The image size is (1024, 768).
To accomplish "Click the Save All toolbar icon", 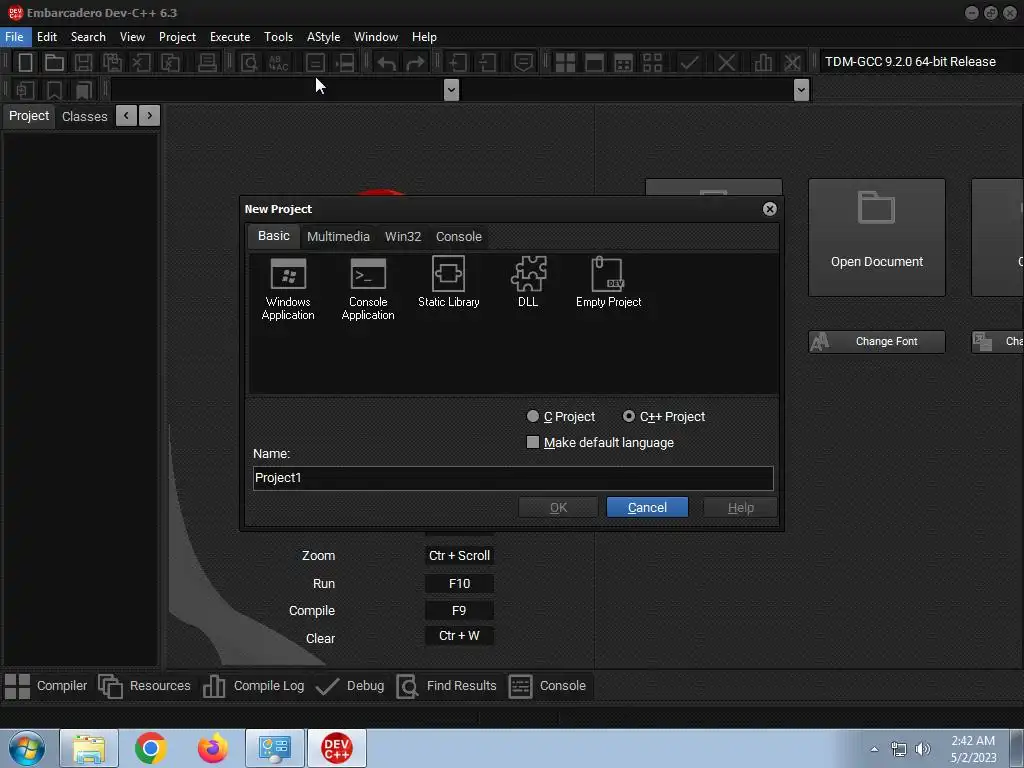I will click(x=112, y=62).
